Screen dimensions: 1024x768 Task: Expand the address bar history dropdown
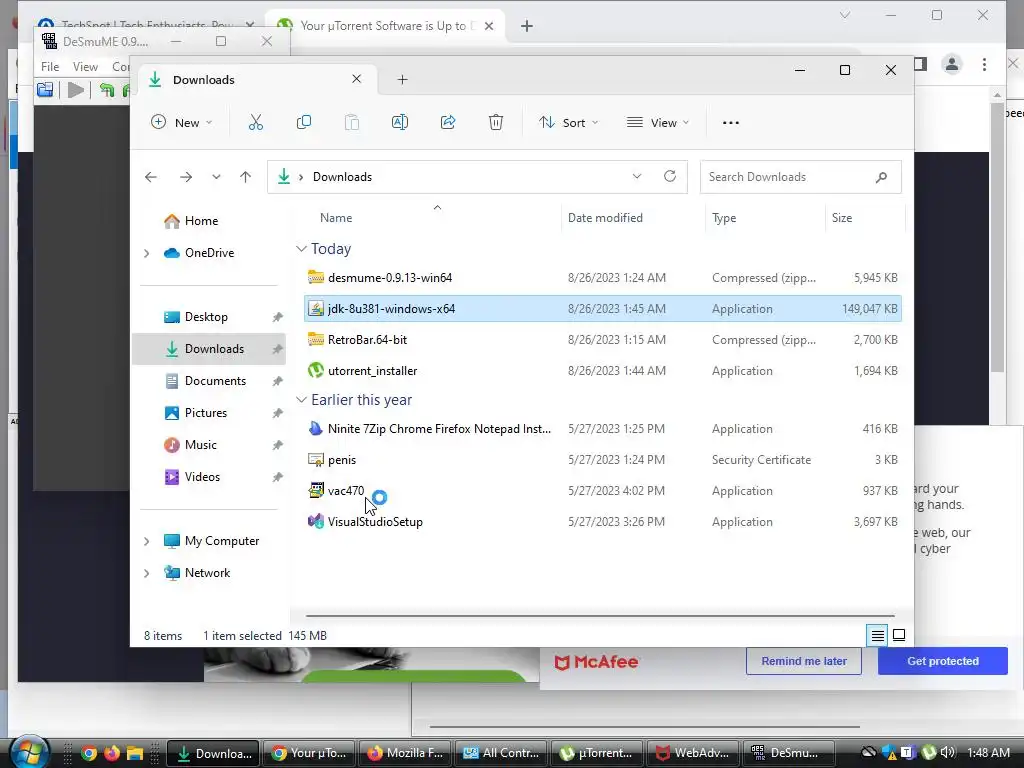pyautogui.click(x=637, y=176)
